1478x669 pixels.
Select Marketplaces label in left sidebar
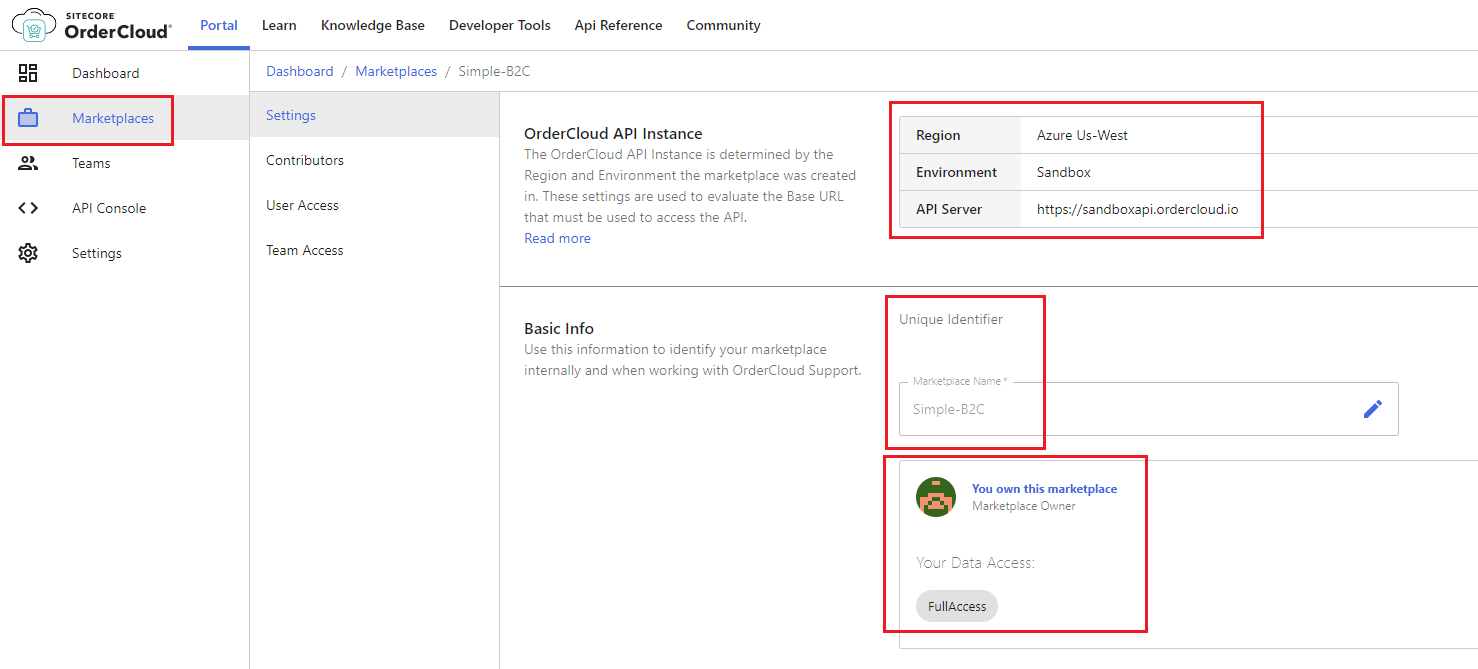pos(113,118)
